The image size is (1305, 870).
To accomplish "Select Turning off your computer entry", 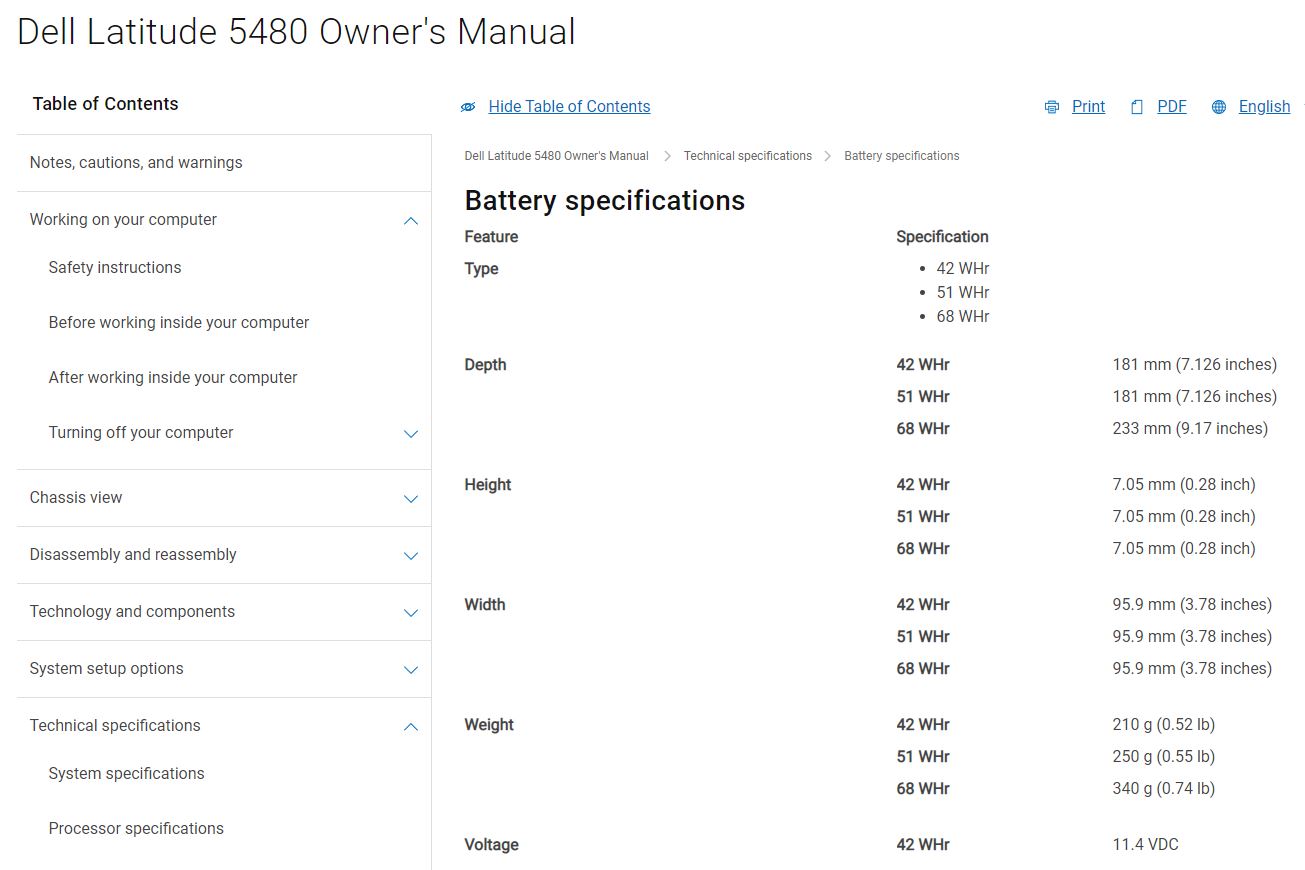I will coord(141,433).
